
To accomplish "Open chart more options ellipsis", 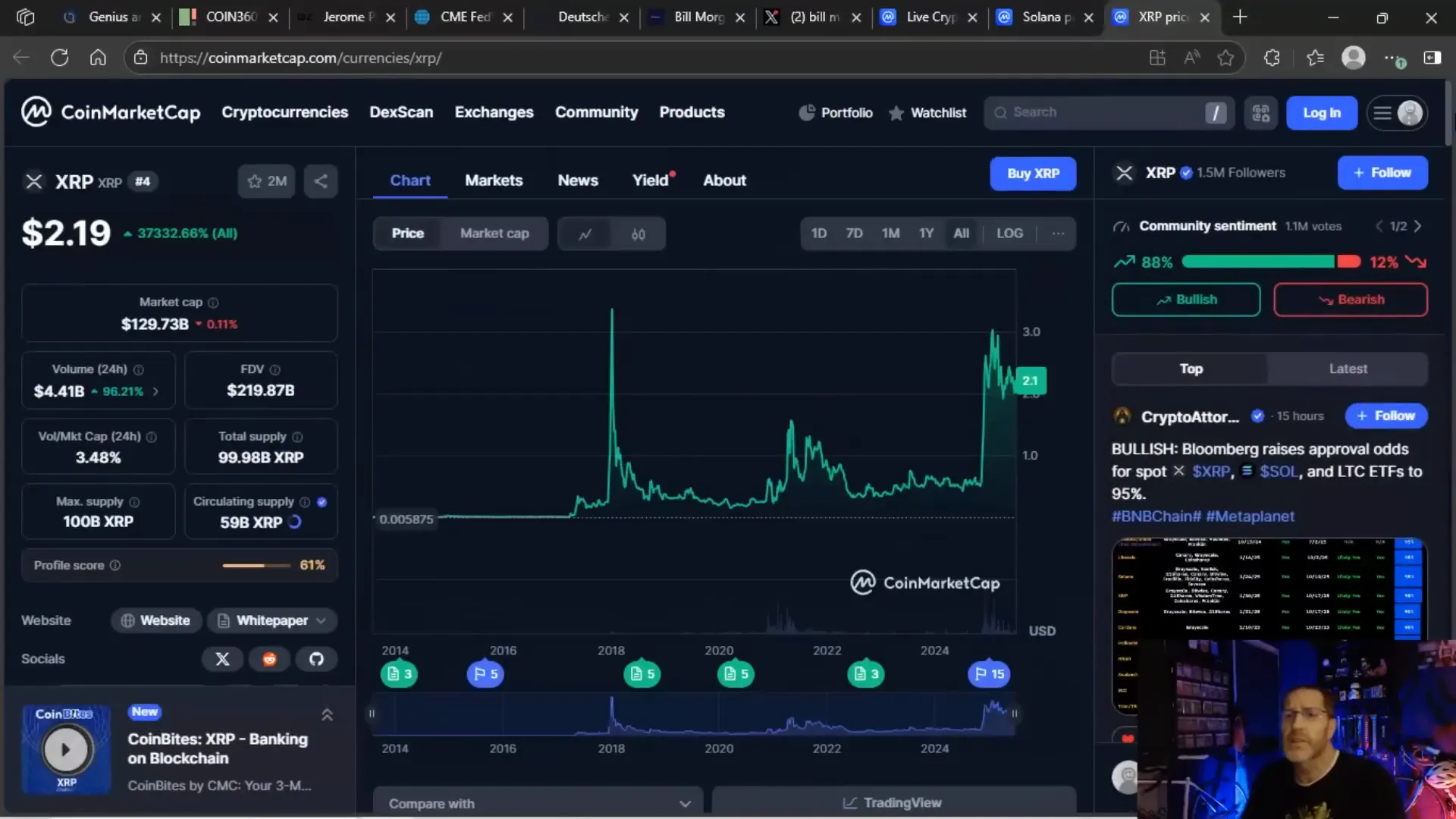I will 1058,234.
